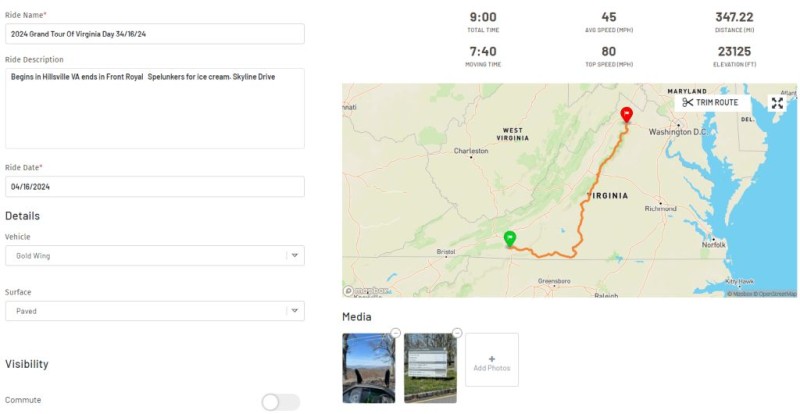Screen dimensions: 800x414
Task: Click Add Photos tile
Action: click(x=492, y=360)
